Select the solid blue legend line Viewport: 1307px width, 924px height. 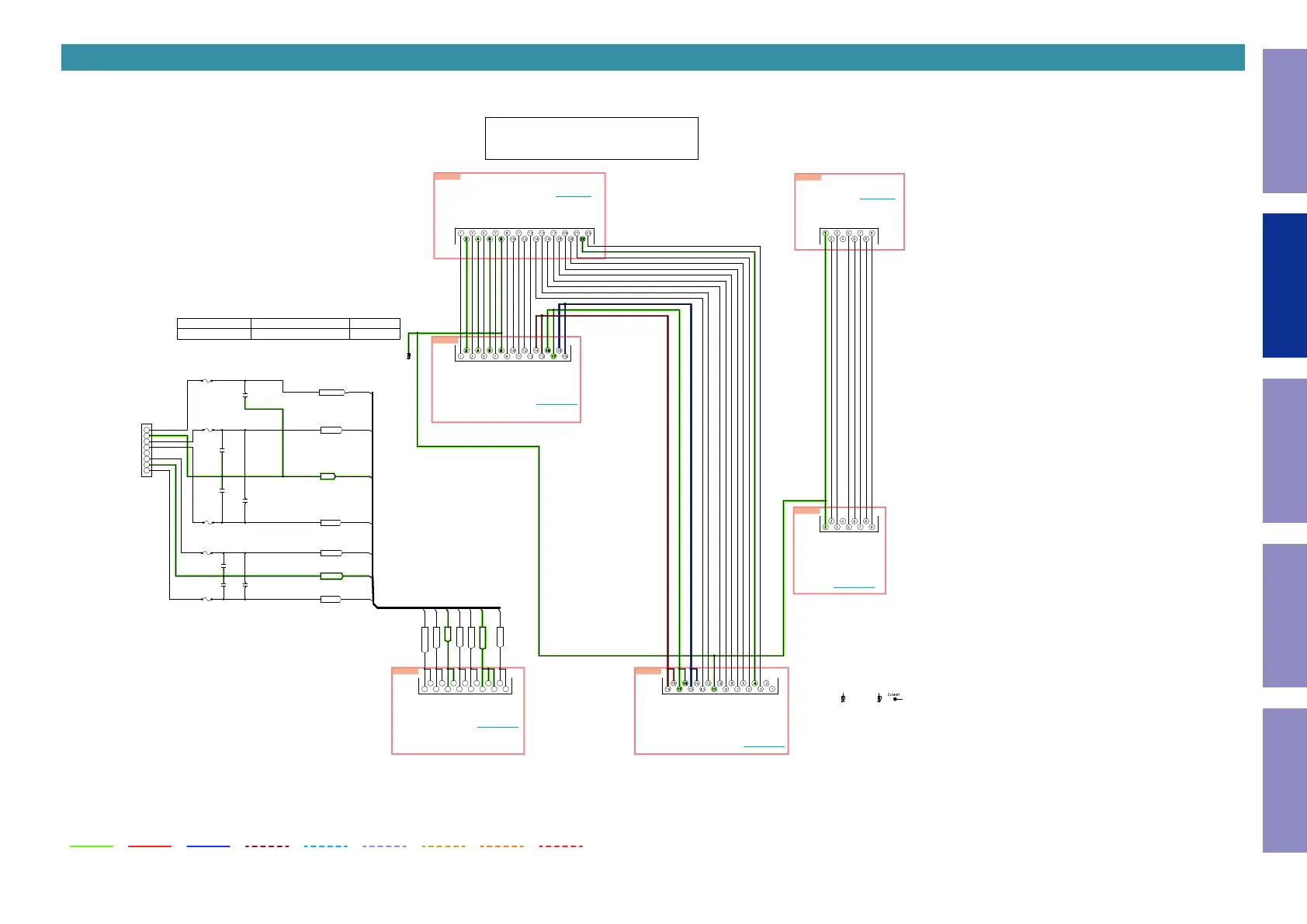tap(208, 846)
